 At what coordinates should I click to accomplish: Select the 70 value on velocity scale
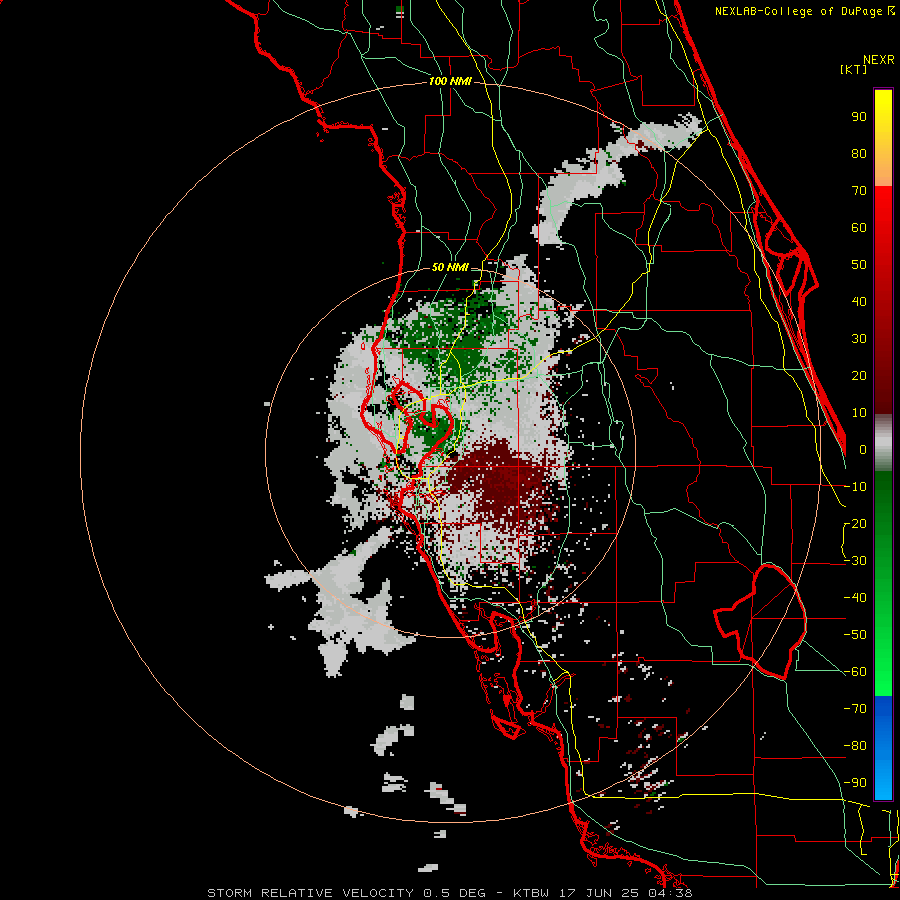[859, 191]
